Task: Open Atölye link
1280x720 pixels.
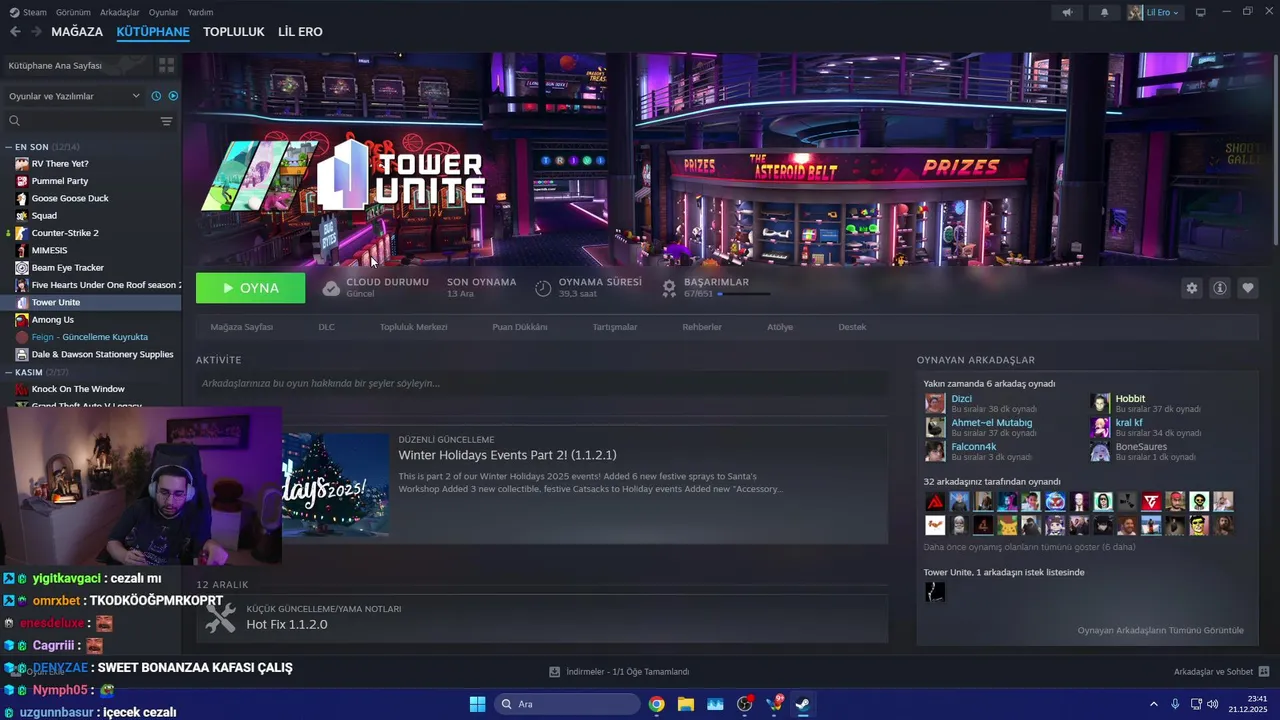Action: [780, 327]
